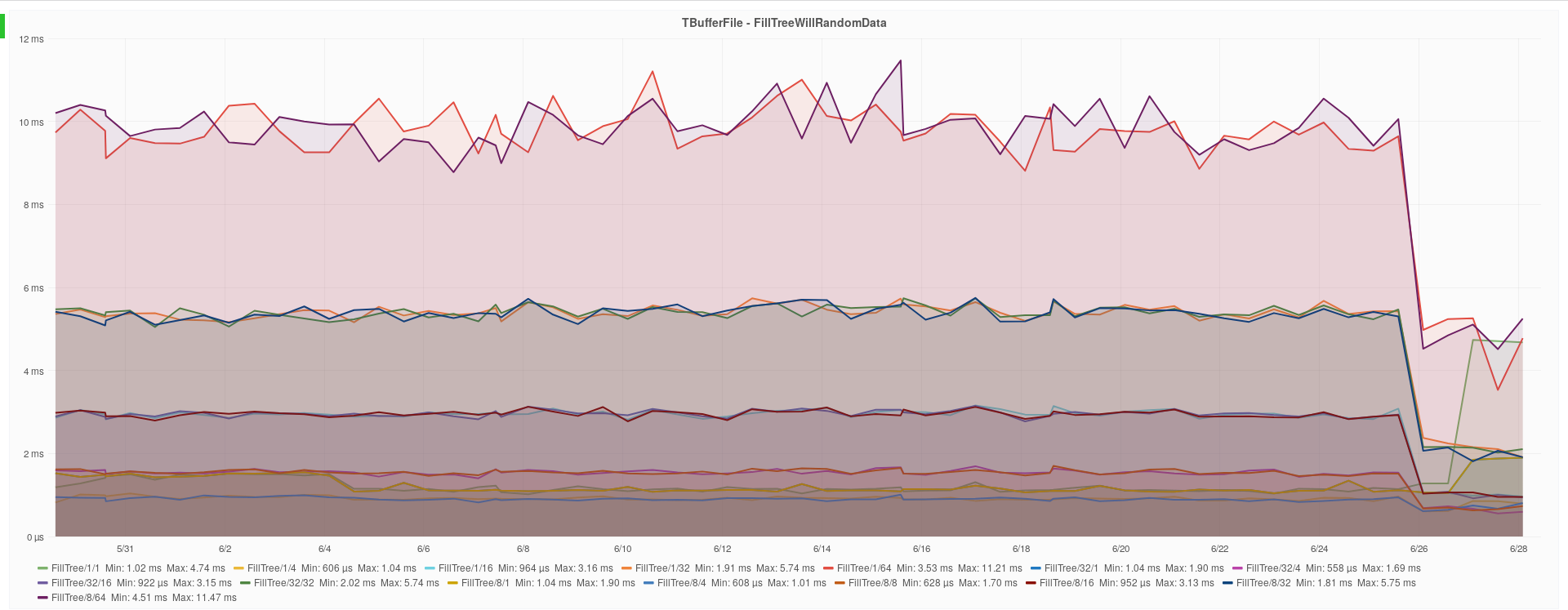
Task: Open color picker swatch for FillTree/1/32
Action: click(626, 568)
